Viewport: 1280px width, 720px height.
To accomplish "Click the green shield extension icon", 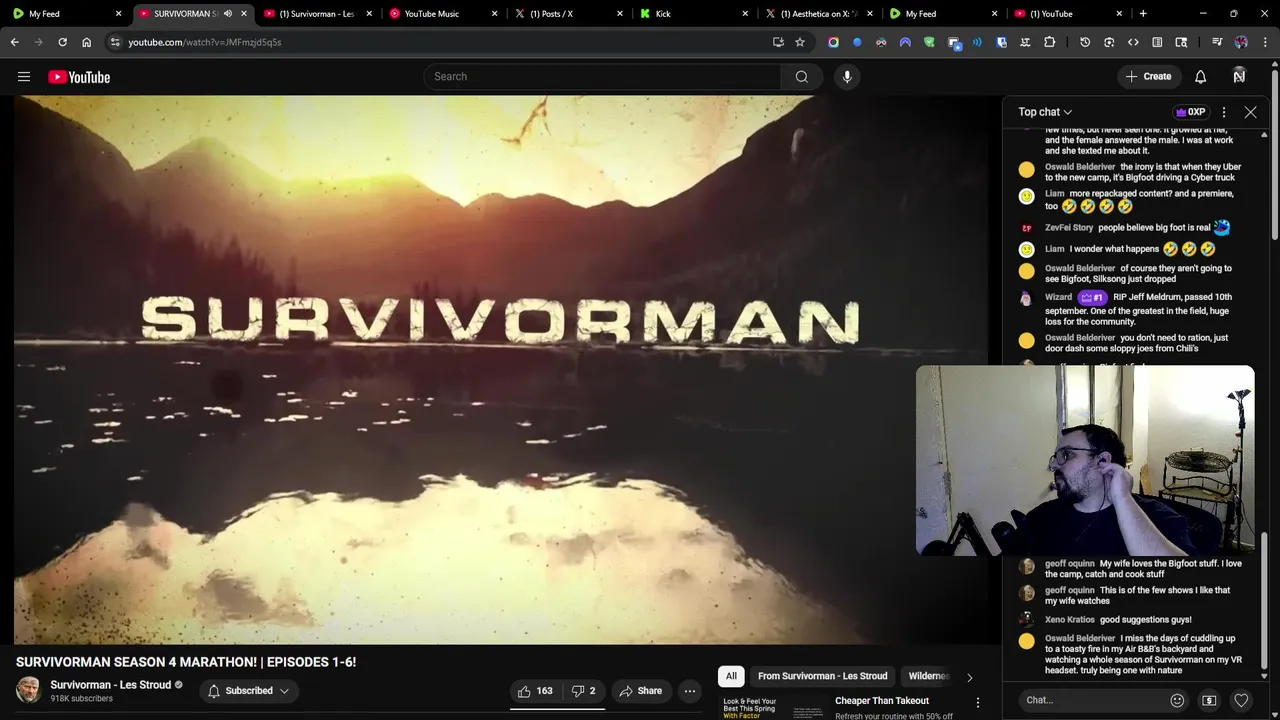I will point(929,42).
